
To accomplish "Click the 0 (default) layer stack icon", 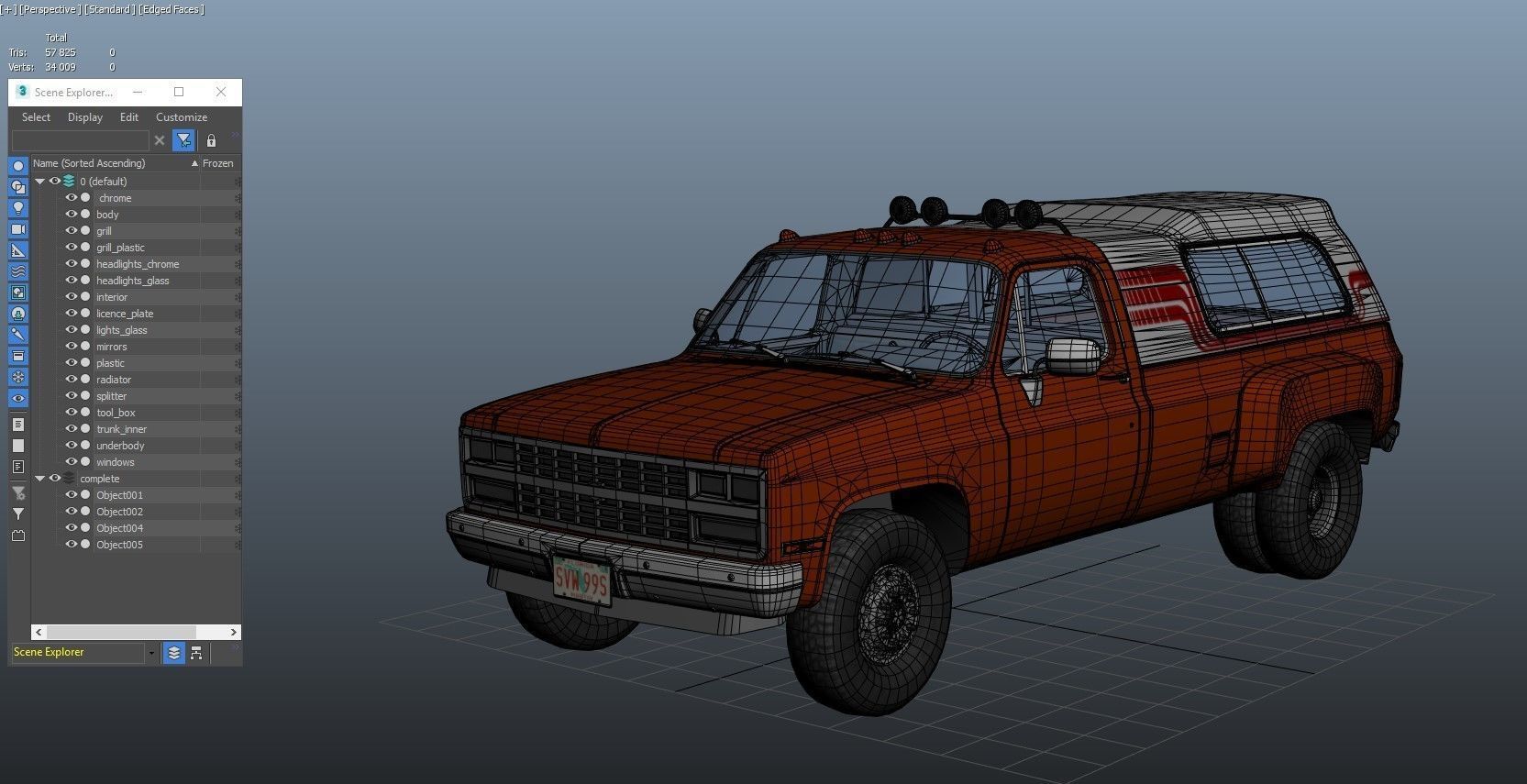I will (69, 182).
